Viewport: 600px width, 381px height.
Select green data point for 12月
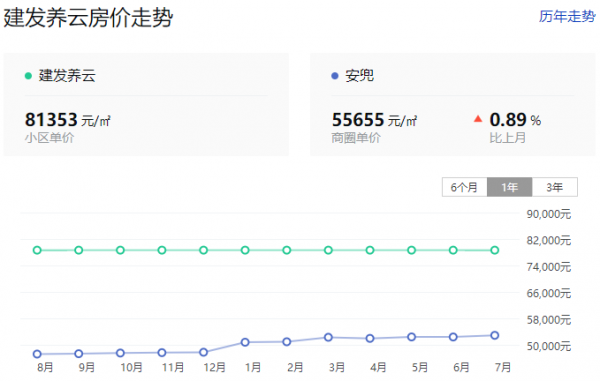point(204,250)
